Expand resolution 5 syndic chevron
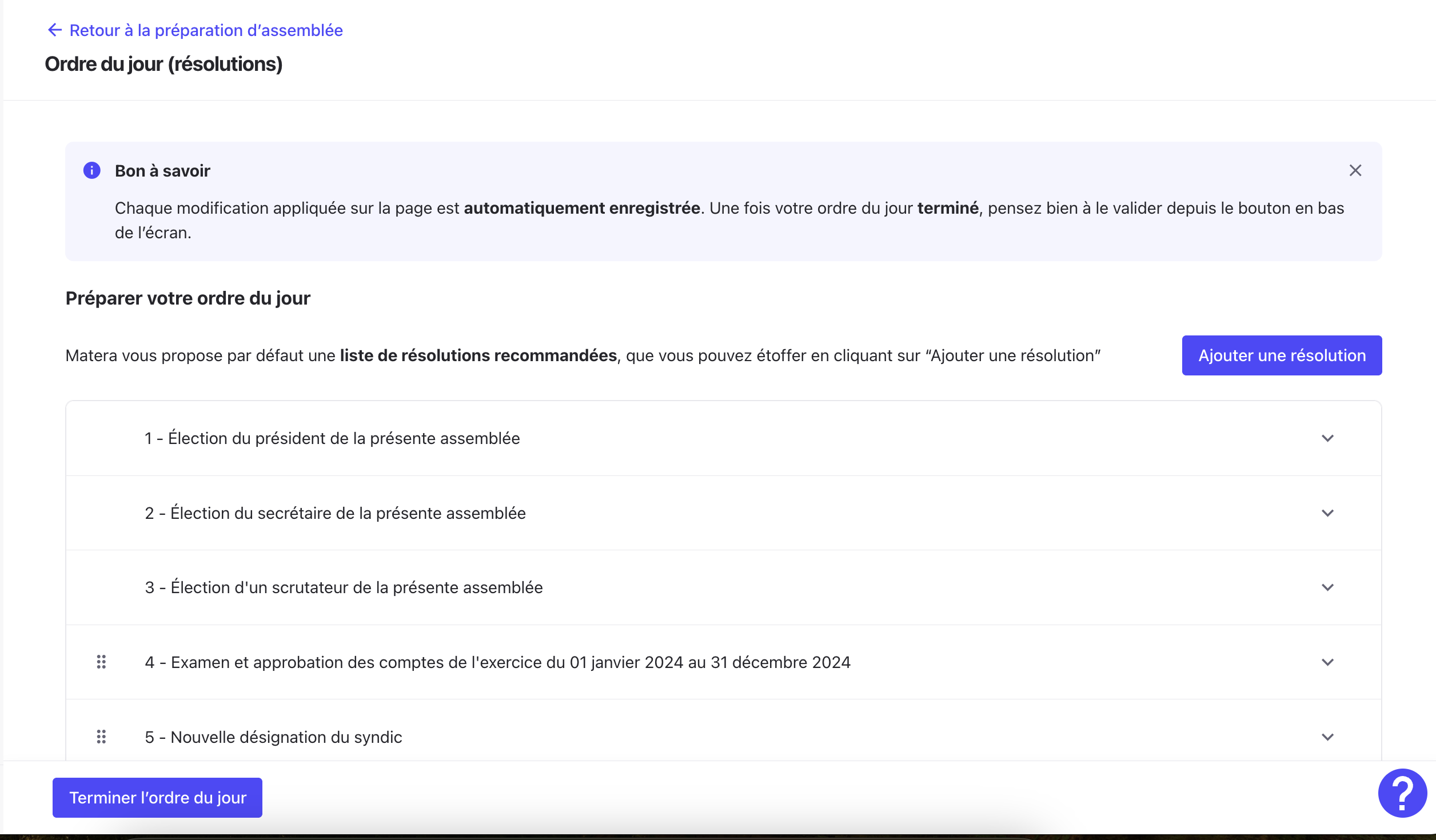 [1327, 737]
